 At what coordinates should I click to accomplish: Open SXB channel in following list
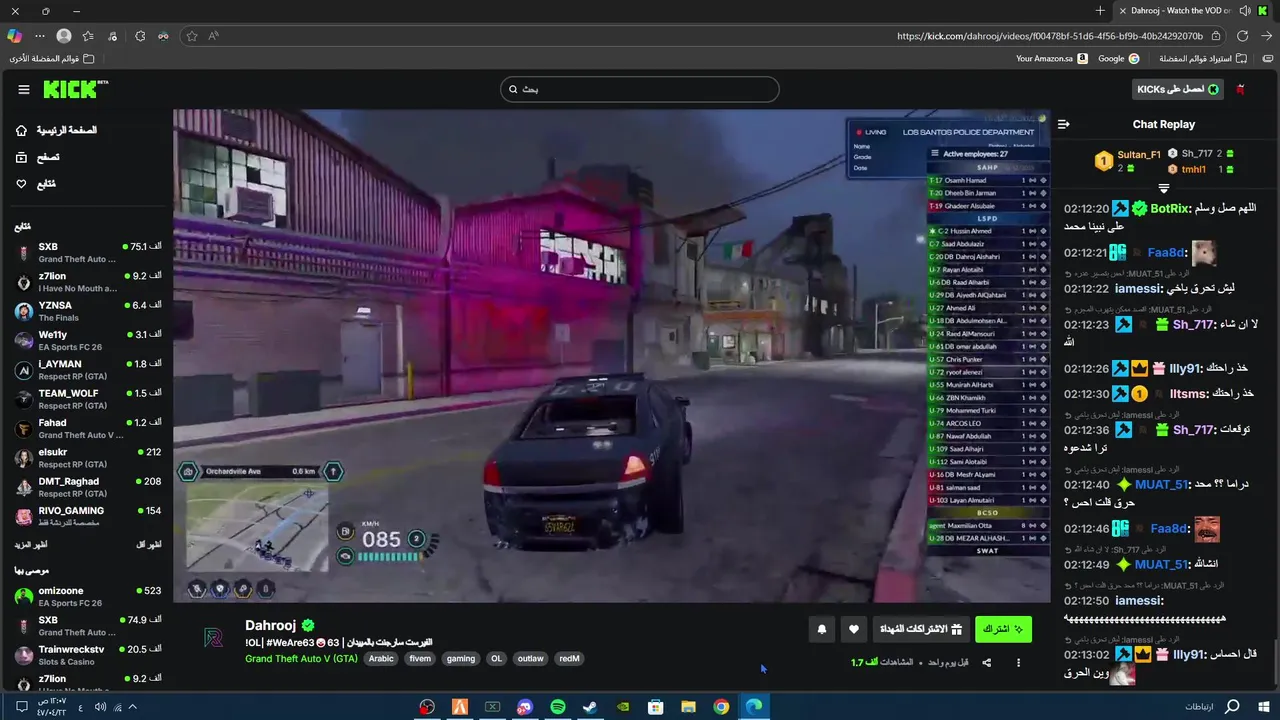tap(88, 252)
